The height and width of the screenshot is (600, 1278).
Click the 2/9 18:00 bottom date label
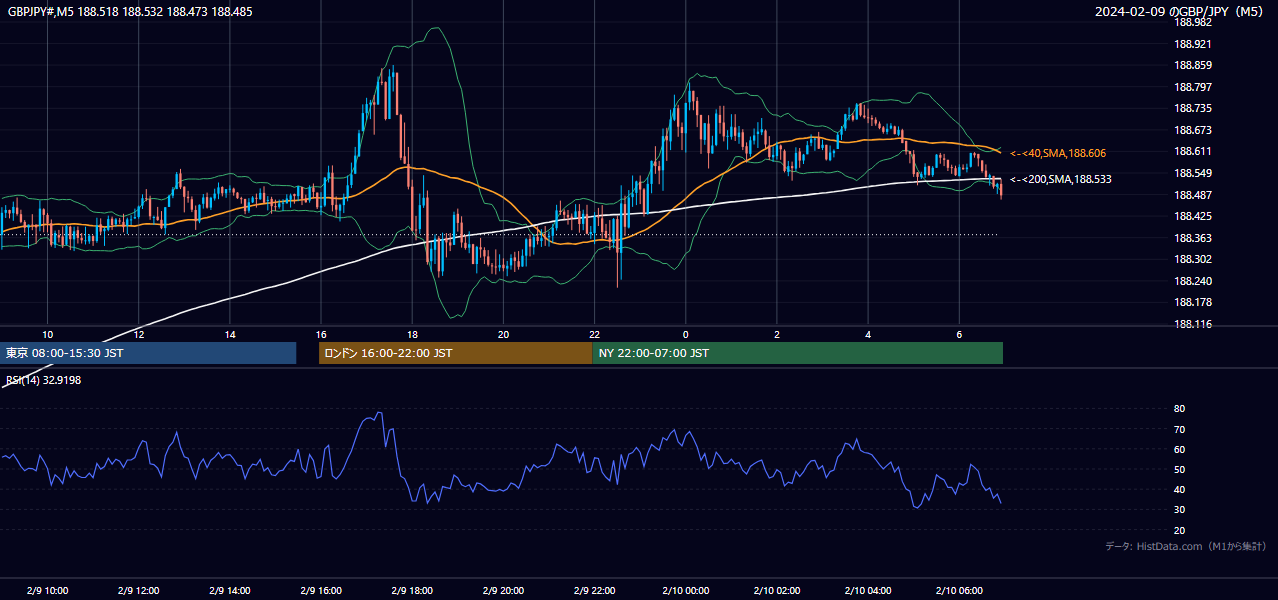click(x=412, y=591)
